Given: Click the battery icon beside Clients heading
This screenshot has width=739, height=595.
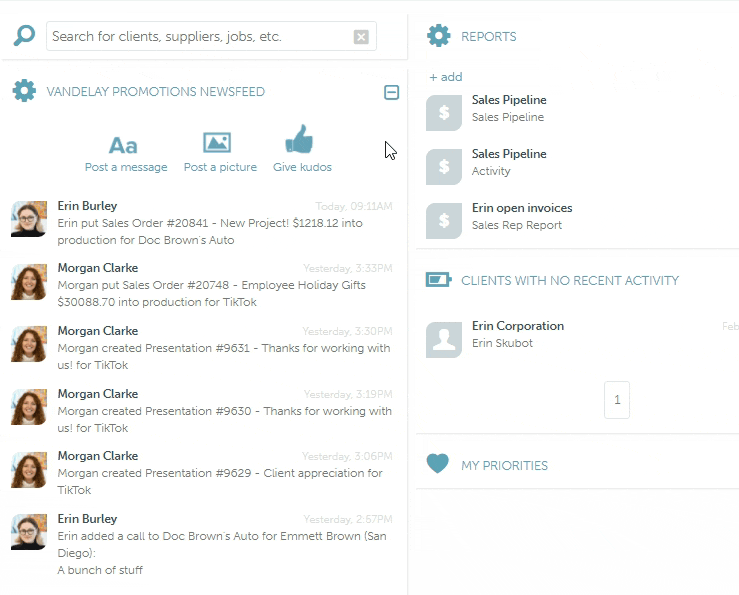Looking at the screenshot, I should coord(438,280).
